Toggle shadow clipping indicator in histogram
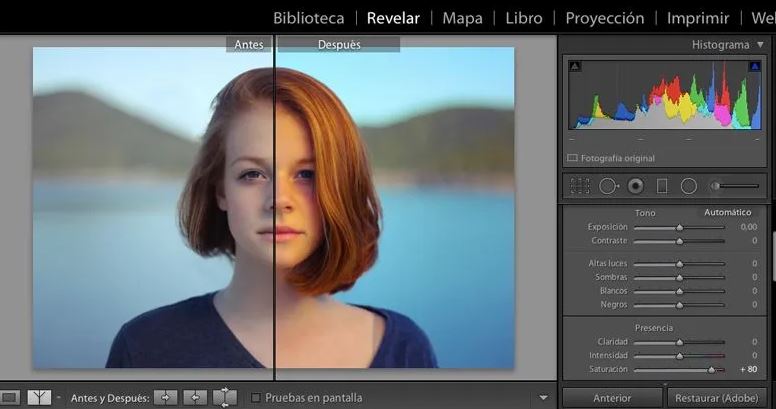 (x=575, y=67)
